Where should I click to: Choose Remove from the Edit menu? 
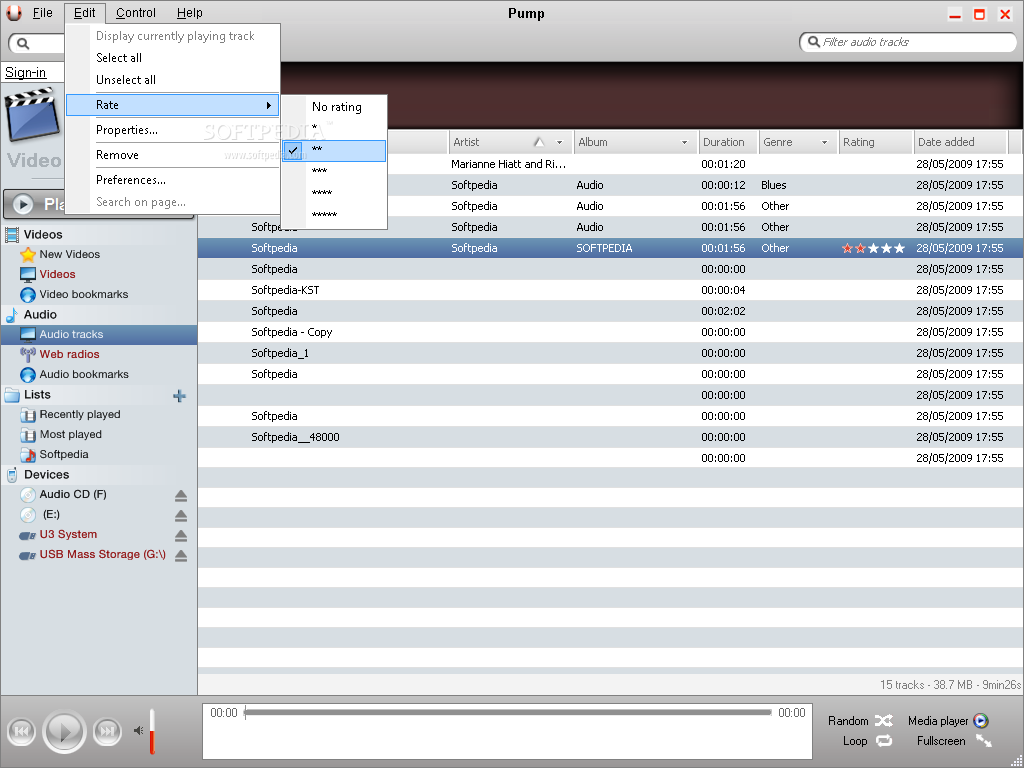pyautogui.click(x=172, y=155)
